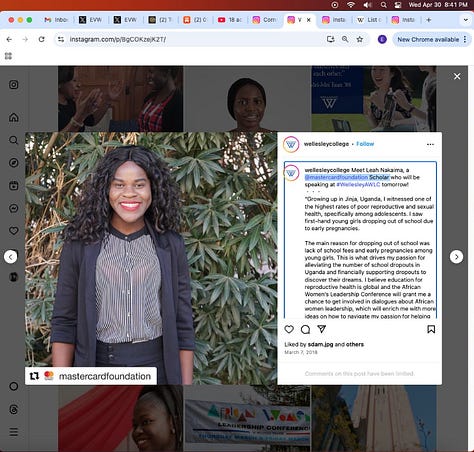Expand the tab search dropdown chevron

[x=466, y=20]
